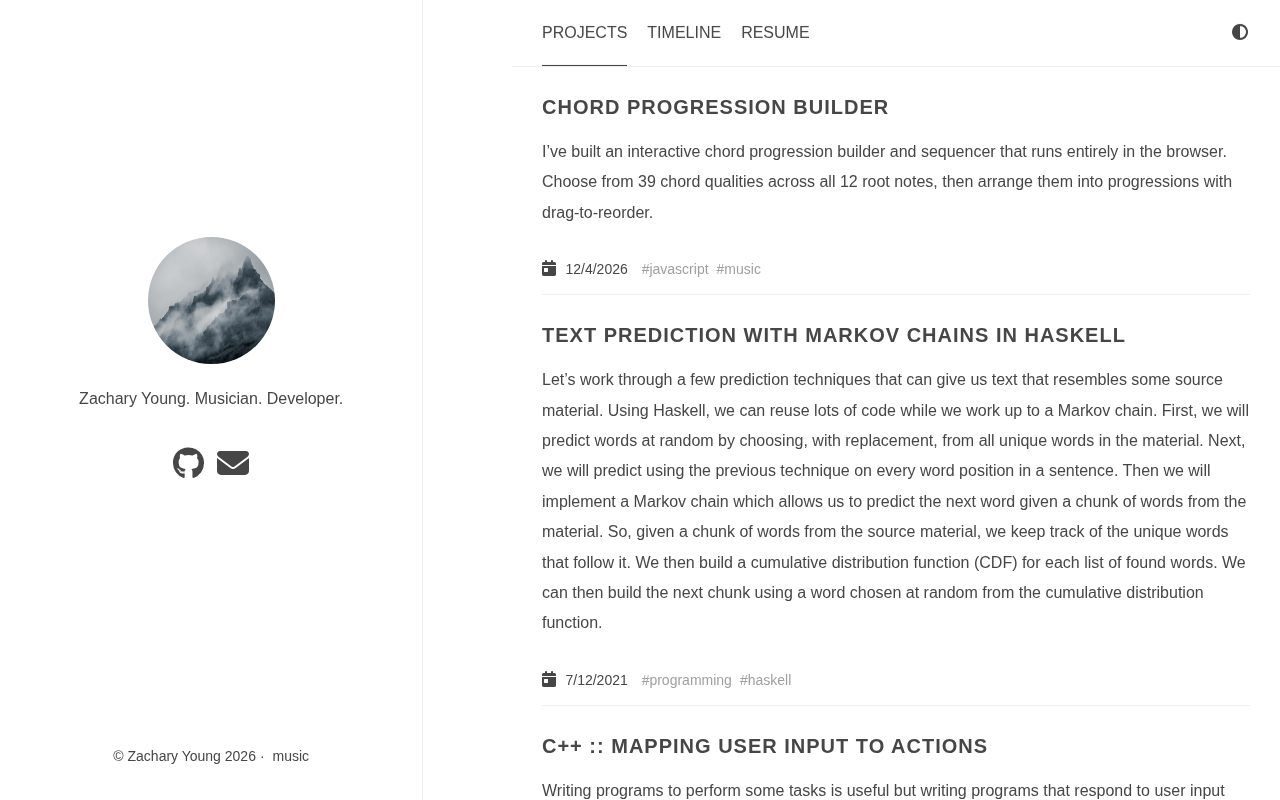Click the 7/12/2021 post date

pos(596,680)
